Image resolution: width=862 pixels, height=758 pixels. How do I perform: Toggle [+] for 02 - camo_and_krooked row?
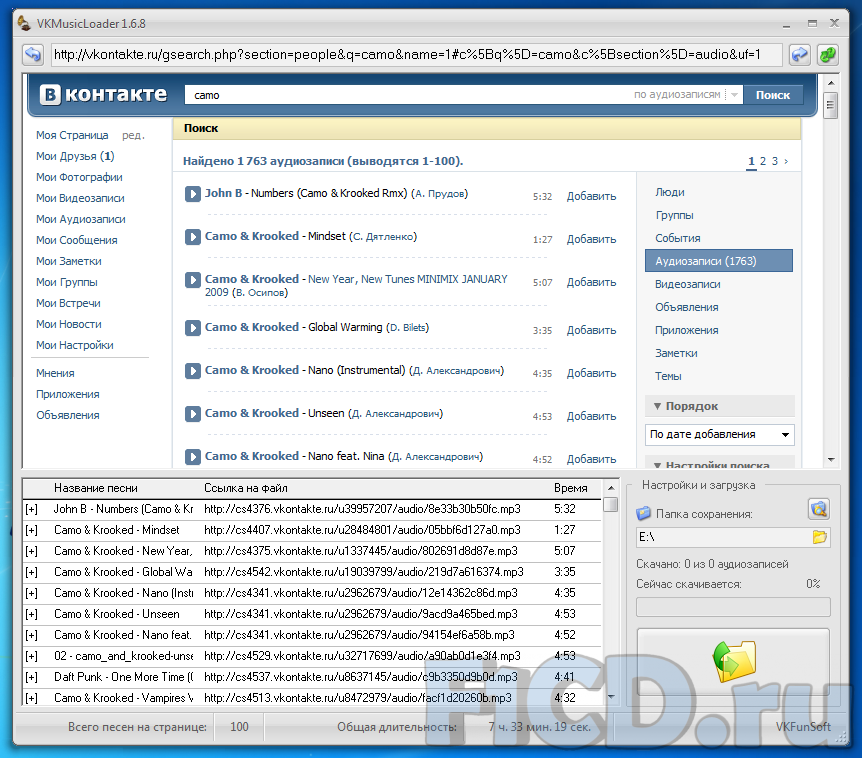31,656
